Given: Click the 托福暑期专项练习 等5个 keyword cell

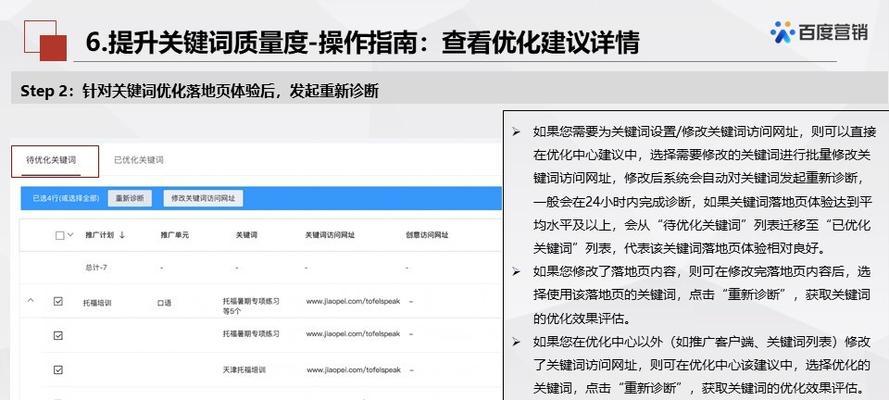Looking at the screenshot, I should 252,306.
